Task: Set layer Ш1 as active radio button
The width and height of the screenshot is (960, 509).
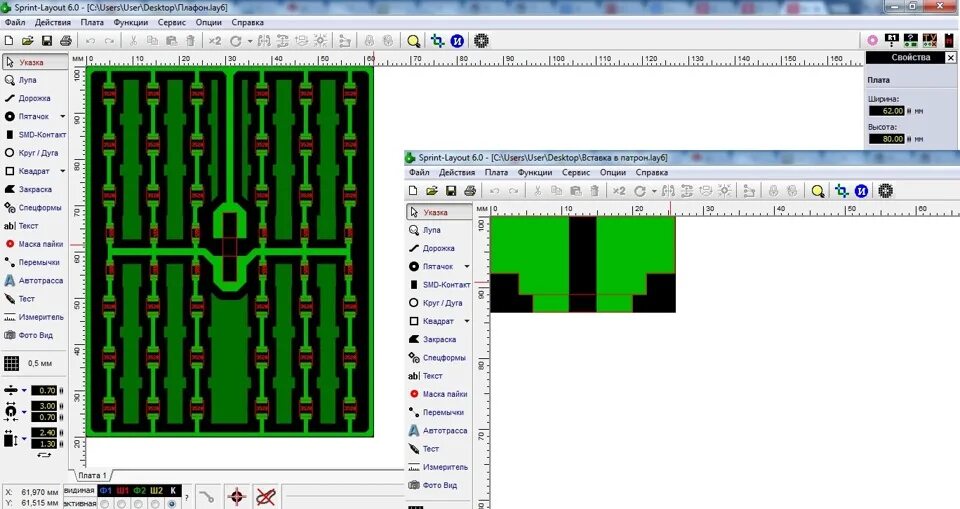Action: point(122,503)
